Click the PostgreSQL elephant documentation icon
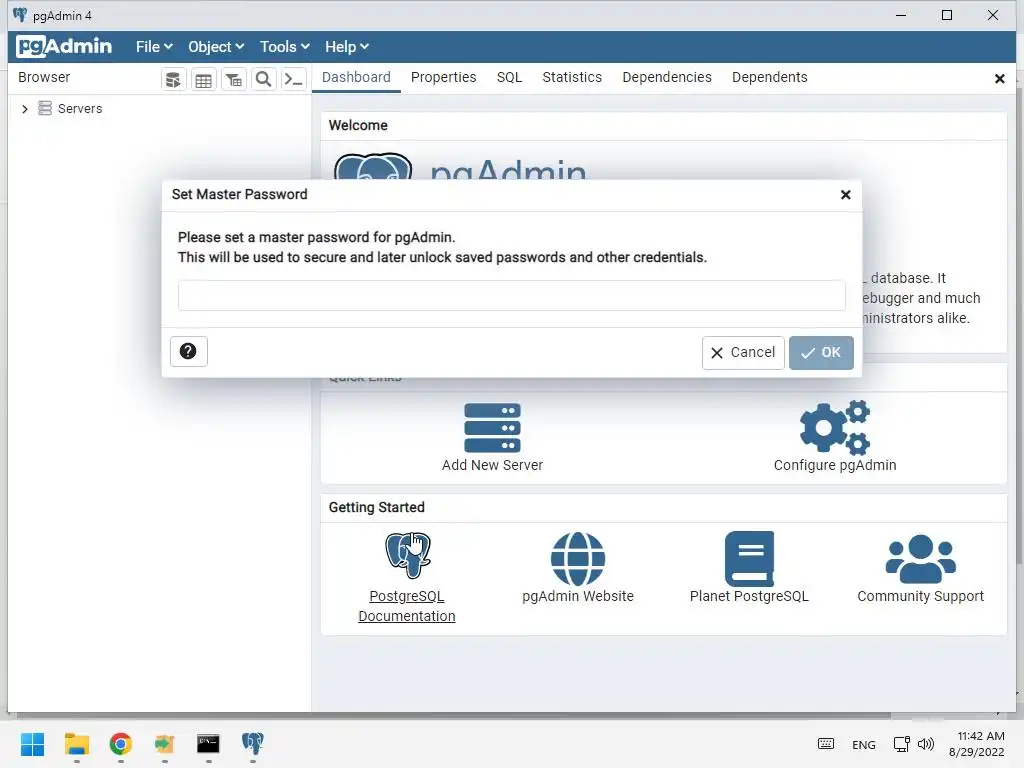The image size is (1024, 768). point(408,554)
